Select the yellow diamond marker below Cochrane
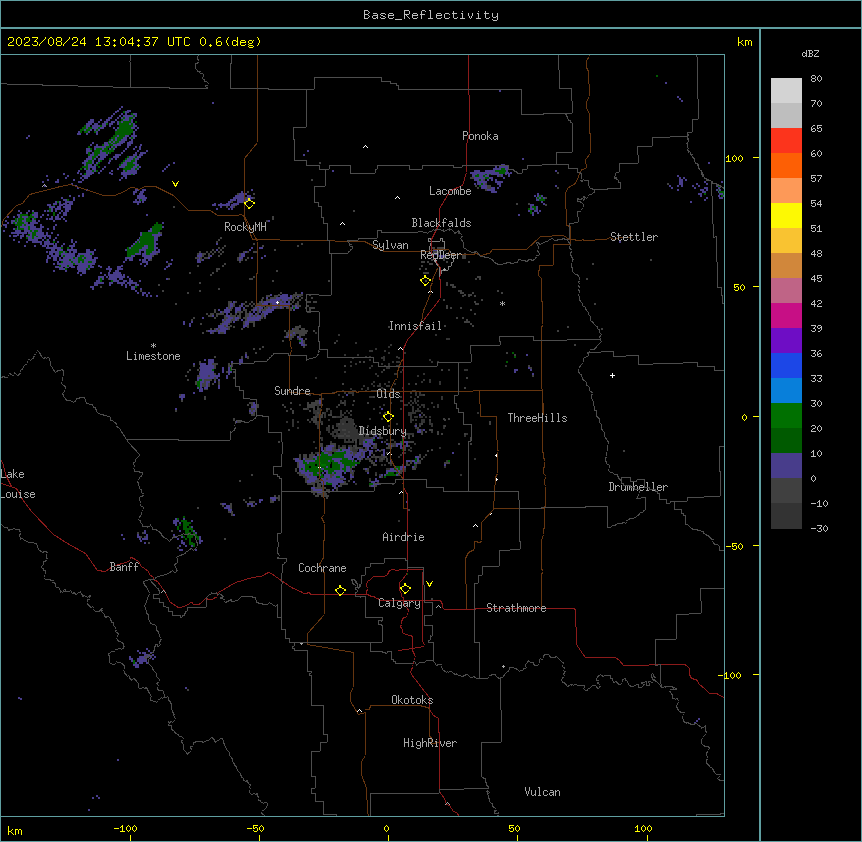The image size is (862, 842). click(x=340, y=590)
